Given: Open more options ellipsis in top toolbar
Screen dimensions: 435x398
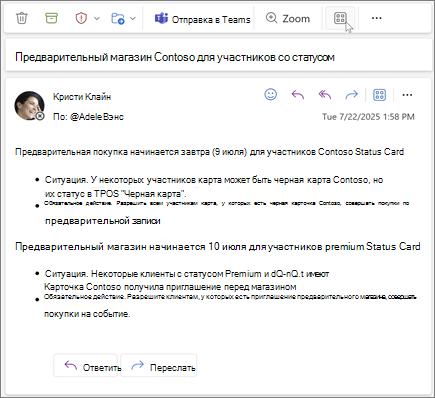Looking at the screenshot, I should pyautogui.click(x=376, y=18).
